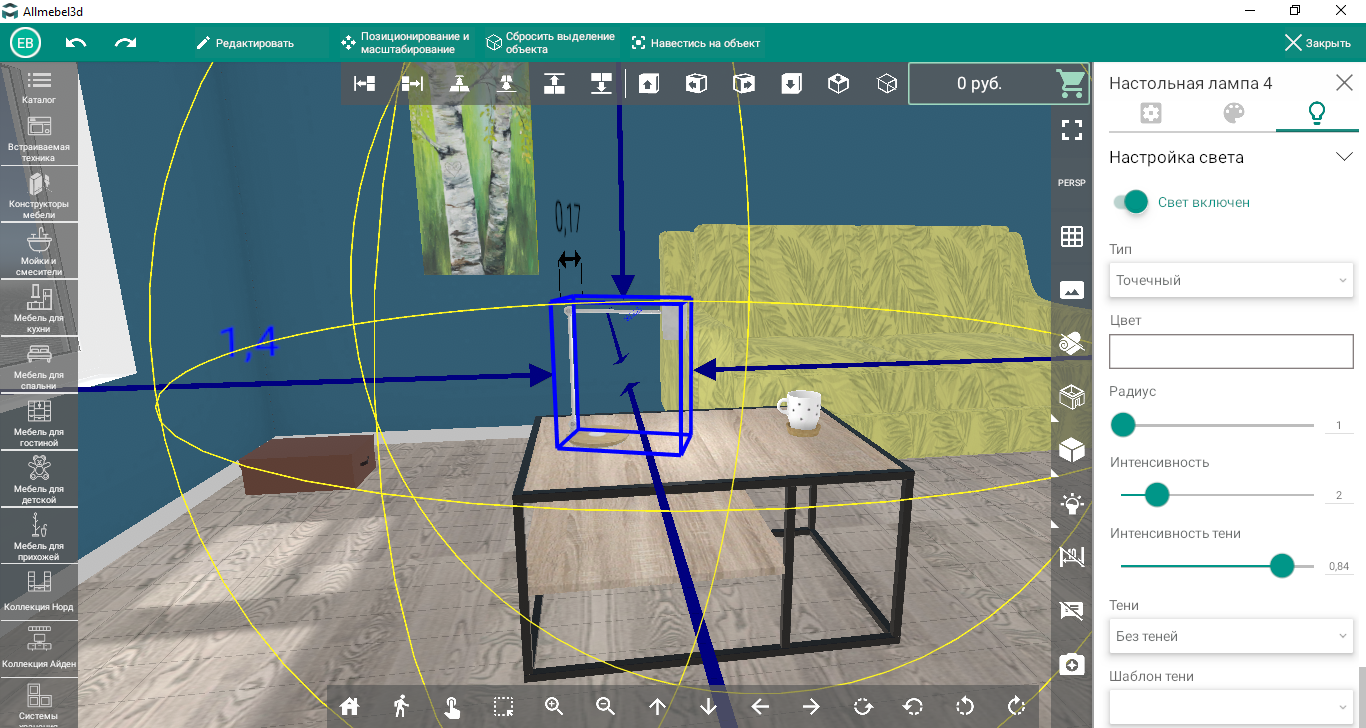Click 'Навестись на объект'
Screen dimensions: 1366x728
697,43
